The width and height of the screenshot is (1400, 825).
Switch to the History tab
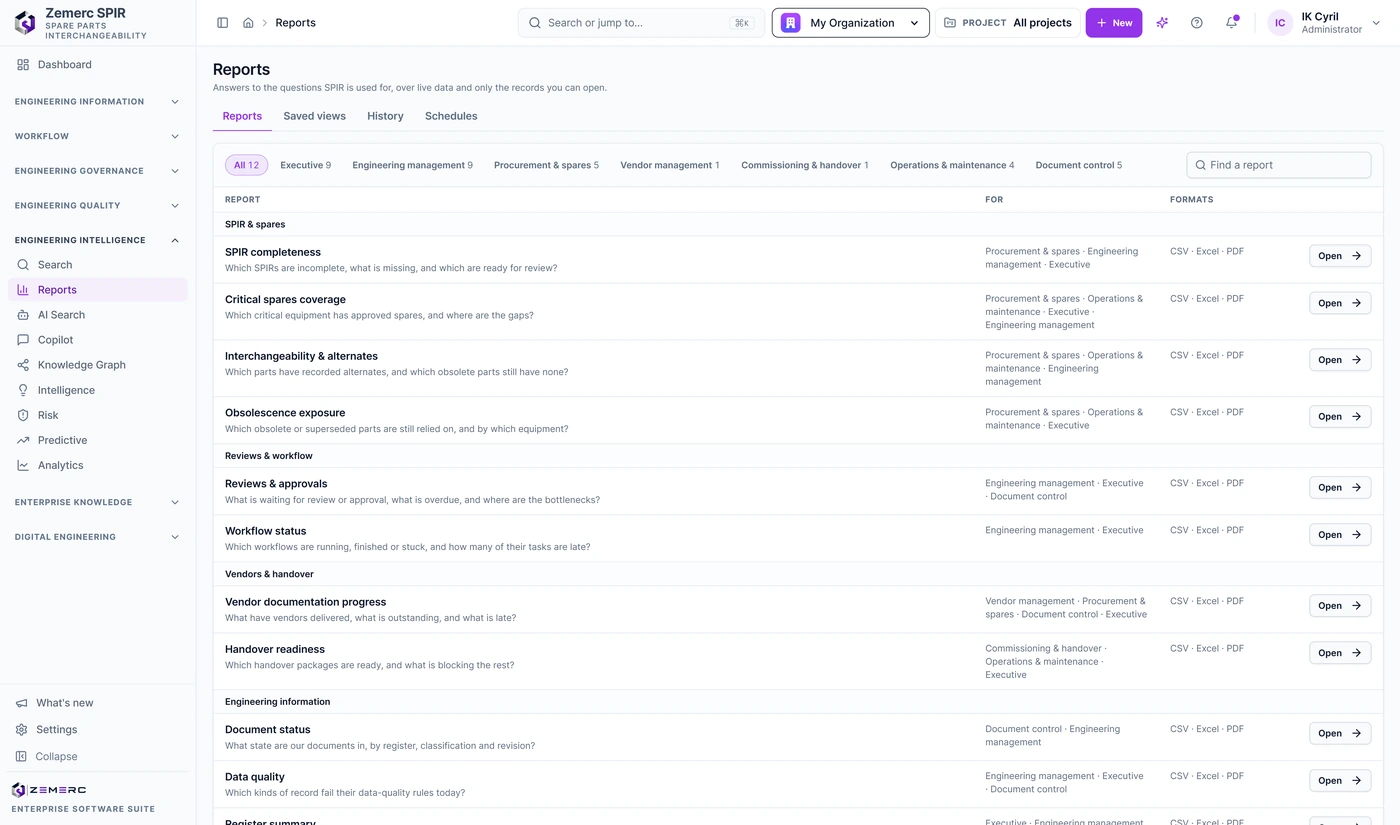click(x=385, y=116)
